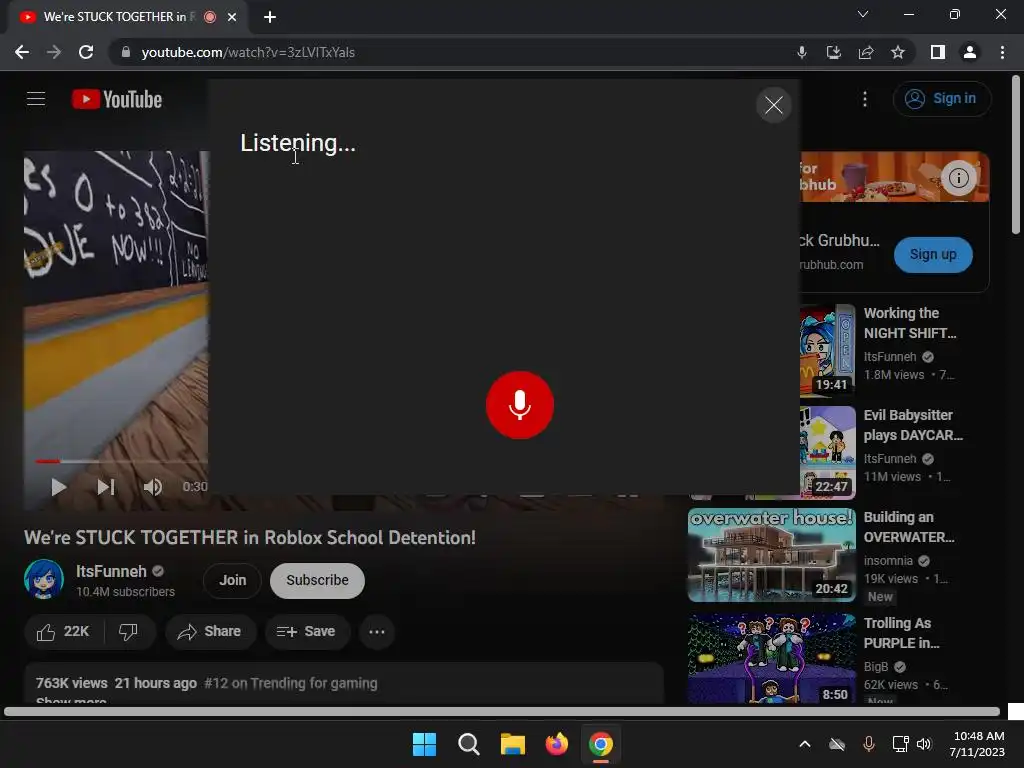
Task: Open the Windows Start menu
Action: (x=424, y=744)
